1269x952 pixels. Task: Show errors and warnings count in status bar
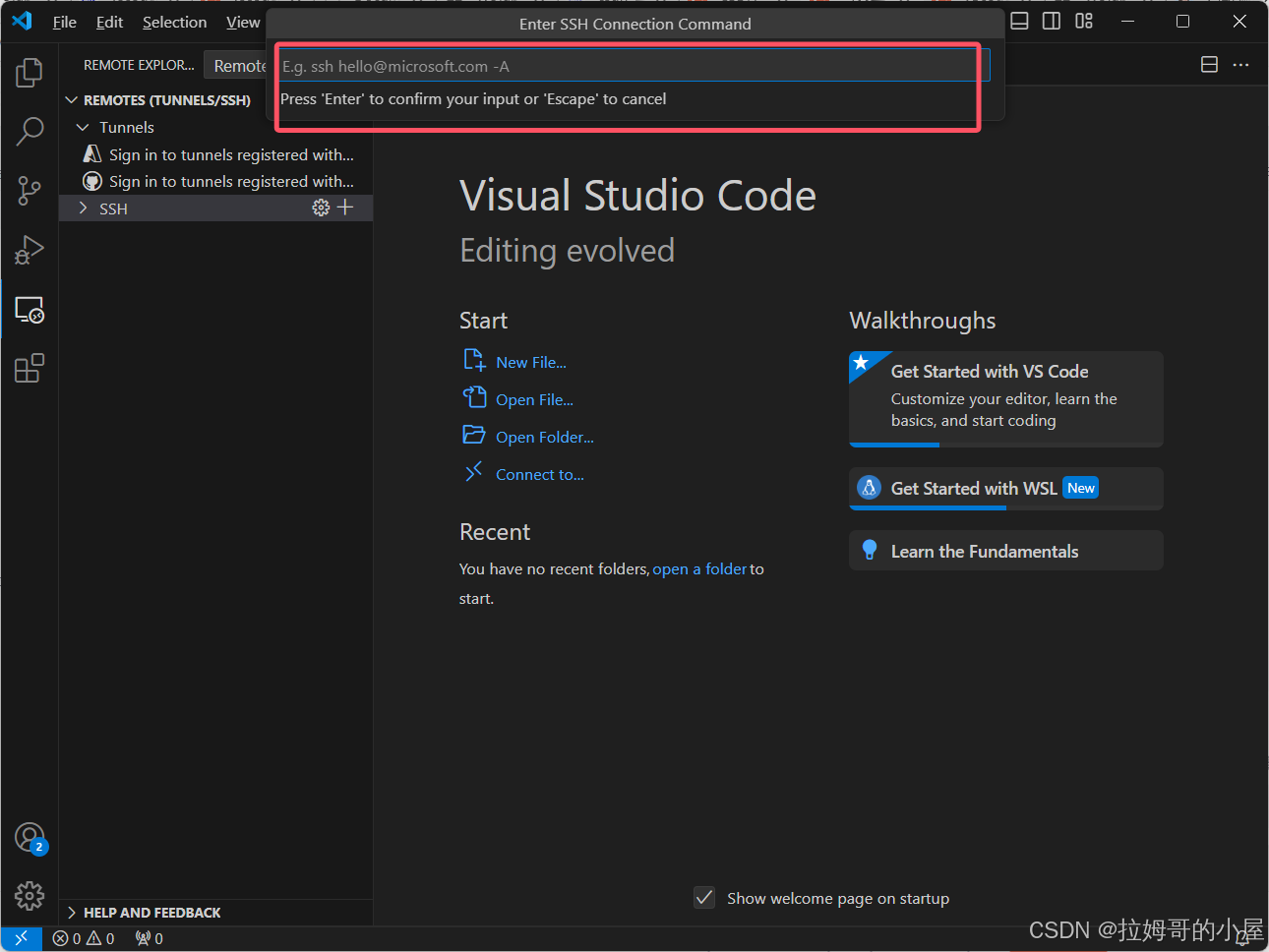pos(84,938)
